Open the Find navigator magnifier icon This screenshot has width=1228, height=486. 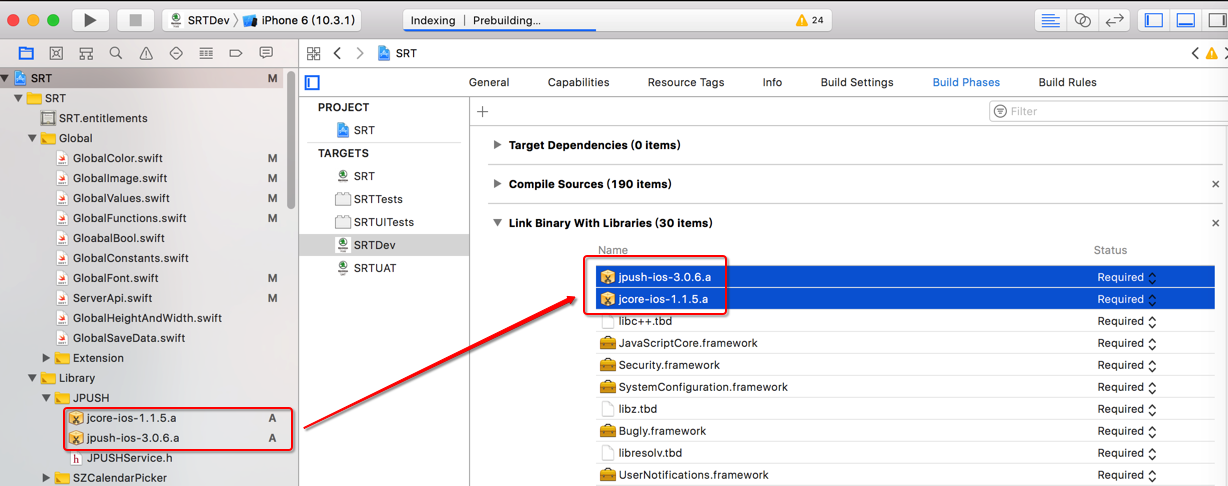[116, 53]
